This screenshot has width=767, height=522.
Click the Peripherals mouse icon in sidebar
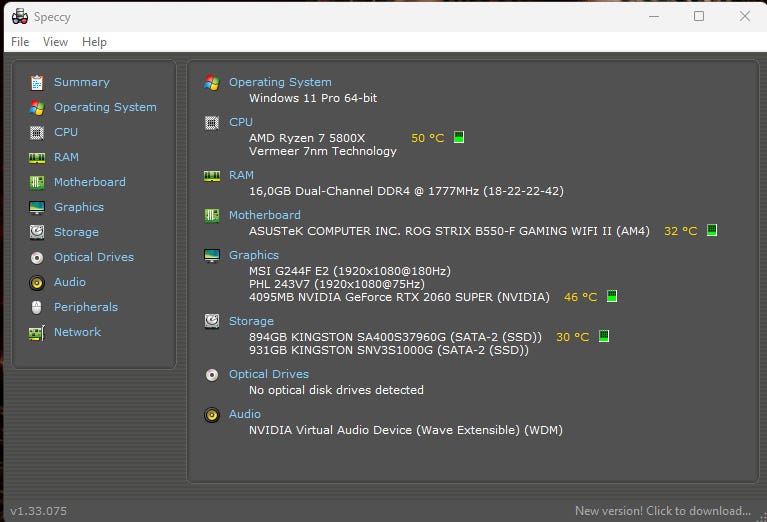[x=37, y=307]
